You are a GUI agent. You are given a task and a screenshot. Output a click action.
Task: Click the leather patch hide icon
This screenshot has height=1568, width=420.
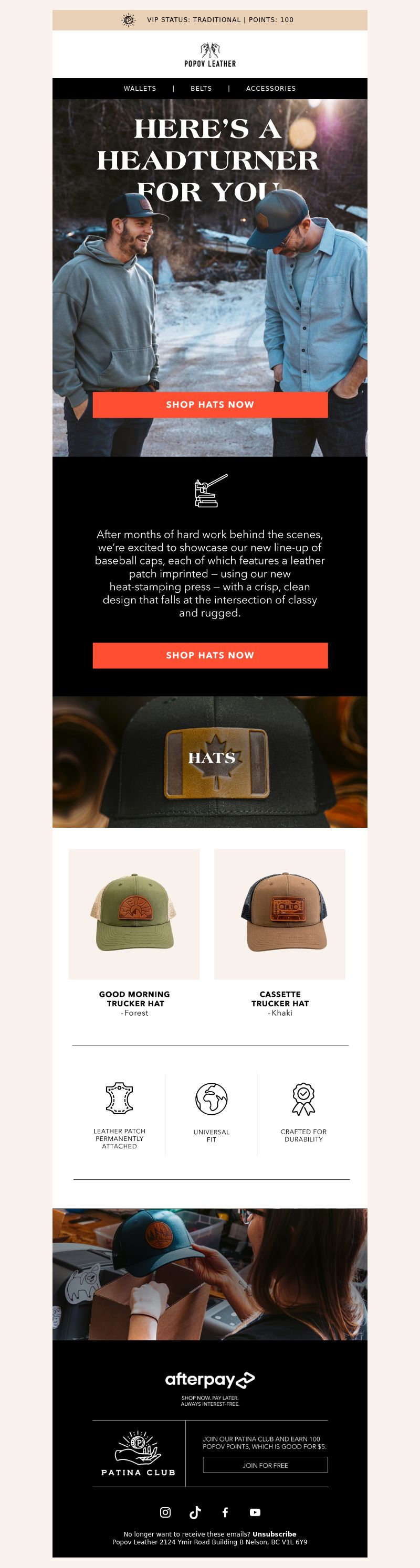tap(120, 1097)
